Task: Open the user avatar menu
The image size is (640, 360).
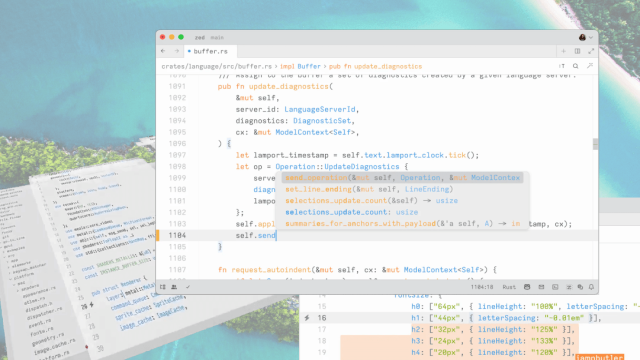Action: click(x=585, y=37)
